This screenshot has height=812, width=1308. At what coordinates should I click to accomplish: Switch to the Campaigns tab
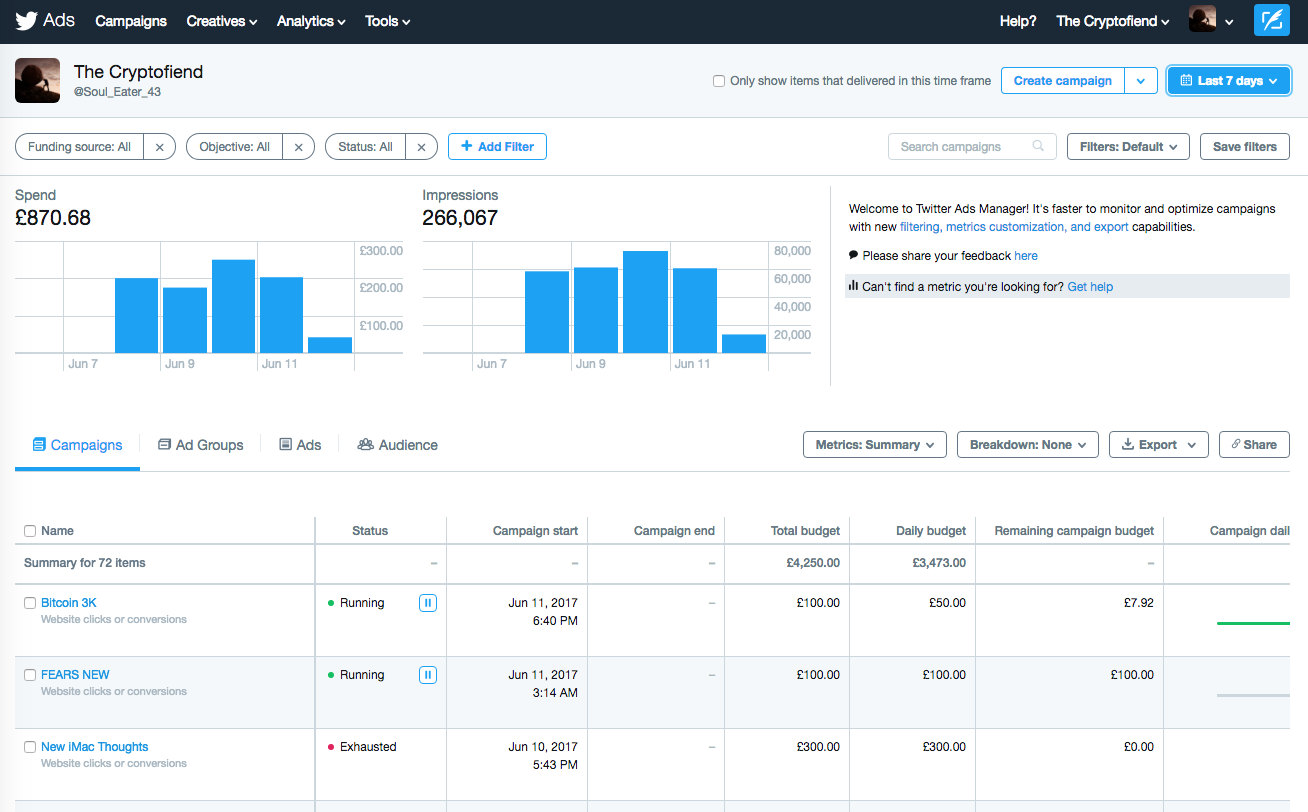point(77,445)
